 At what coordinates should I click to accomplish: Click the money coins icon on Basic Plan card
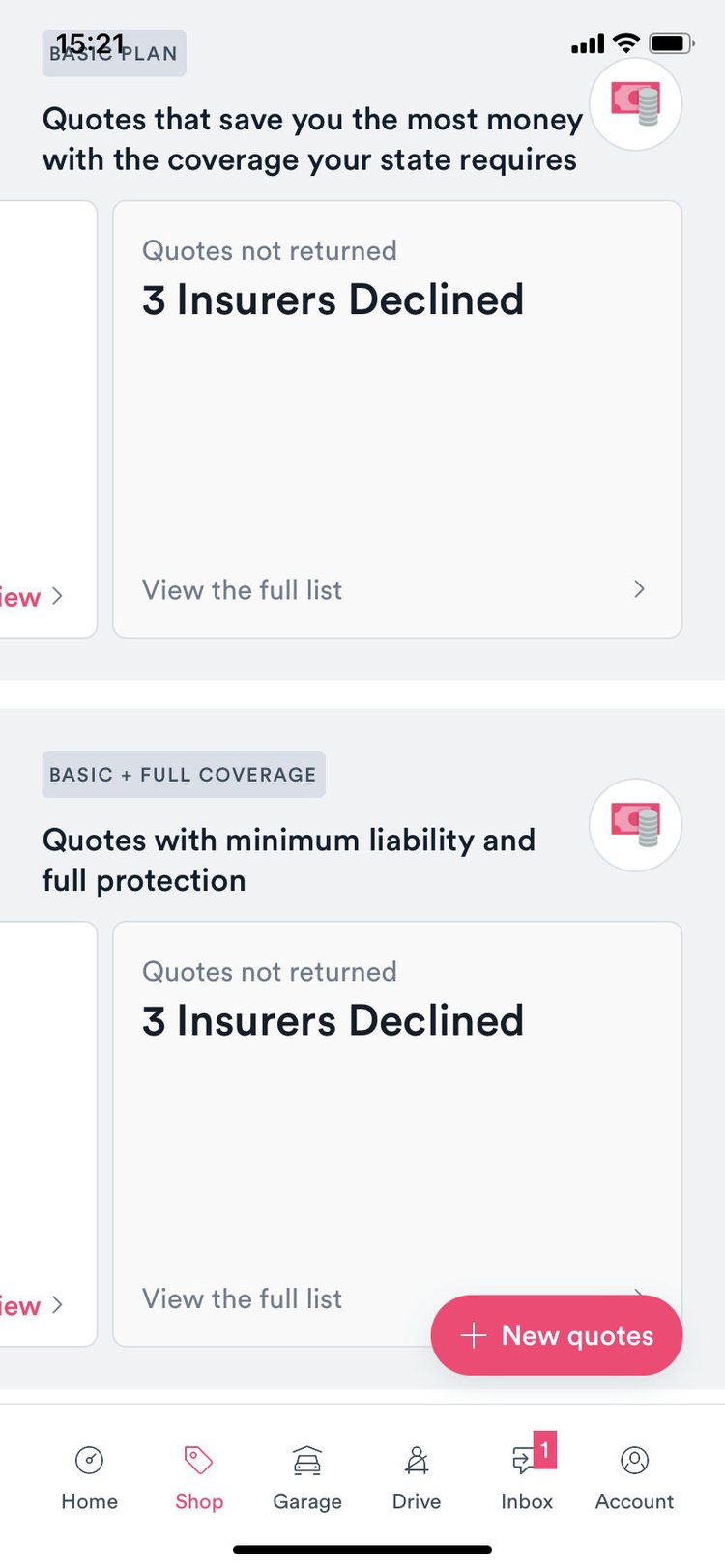point(635,104)
